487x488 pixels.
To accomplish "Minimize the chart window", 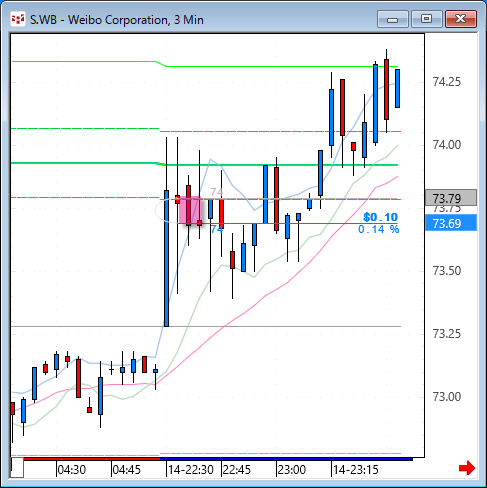I will pyautogui.click(x=393, y=19).
